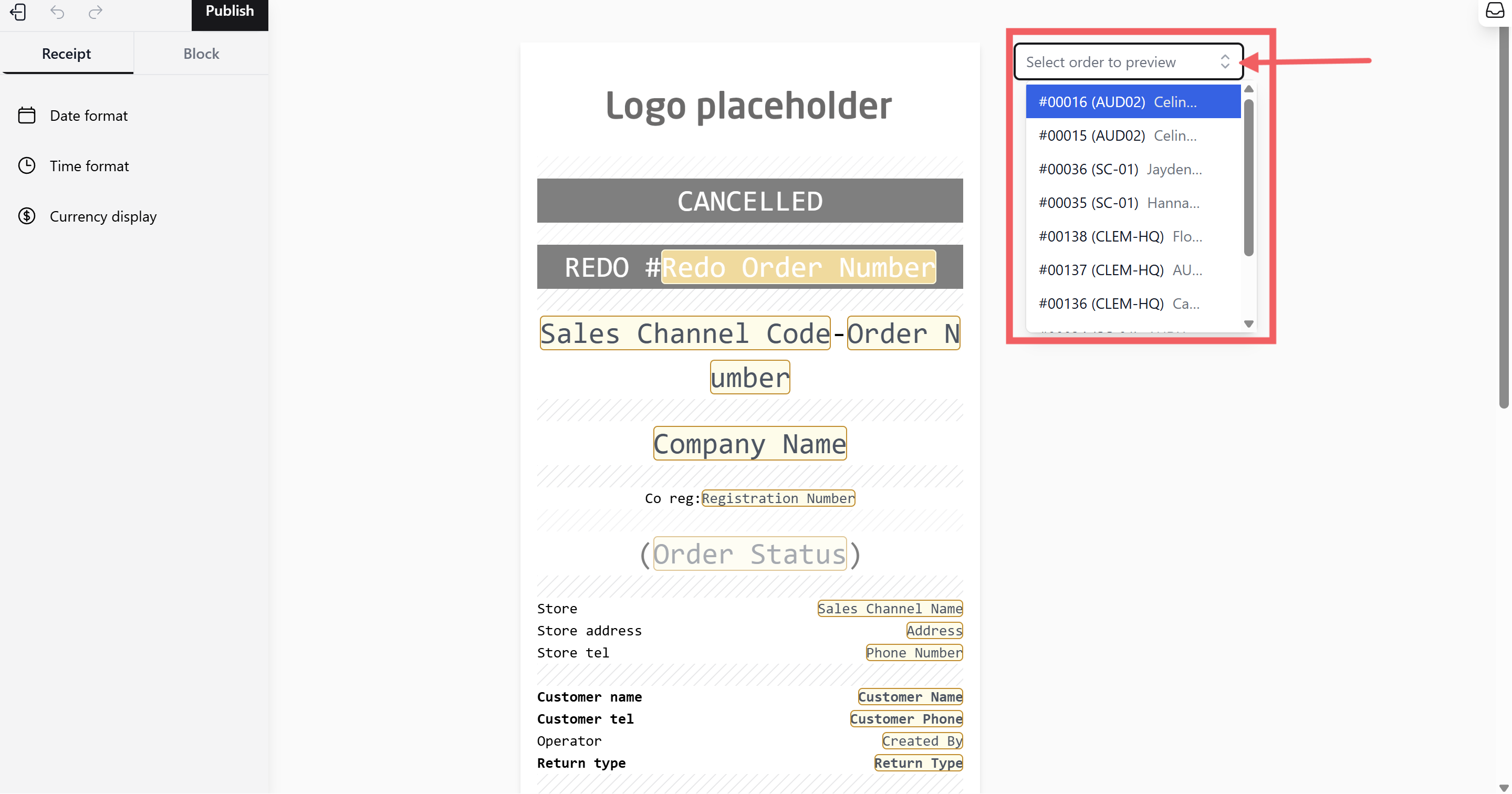Switch to the Block tab
Viewport: 1512px width, 794px height.
(201, 54)
